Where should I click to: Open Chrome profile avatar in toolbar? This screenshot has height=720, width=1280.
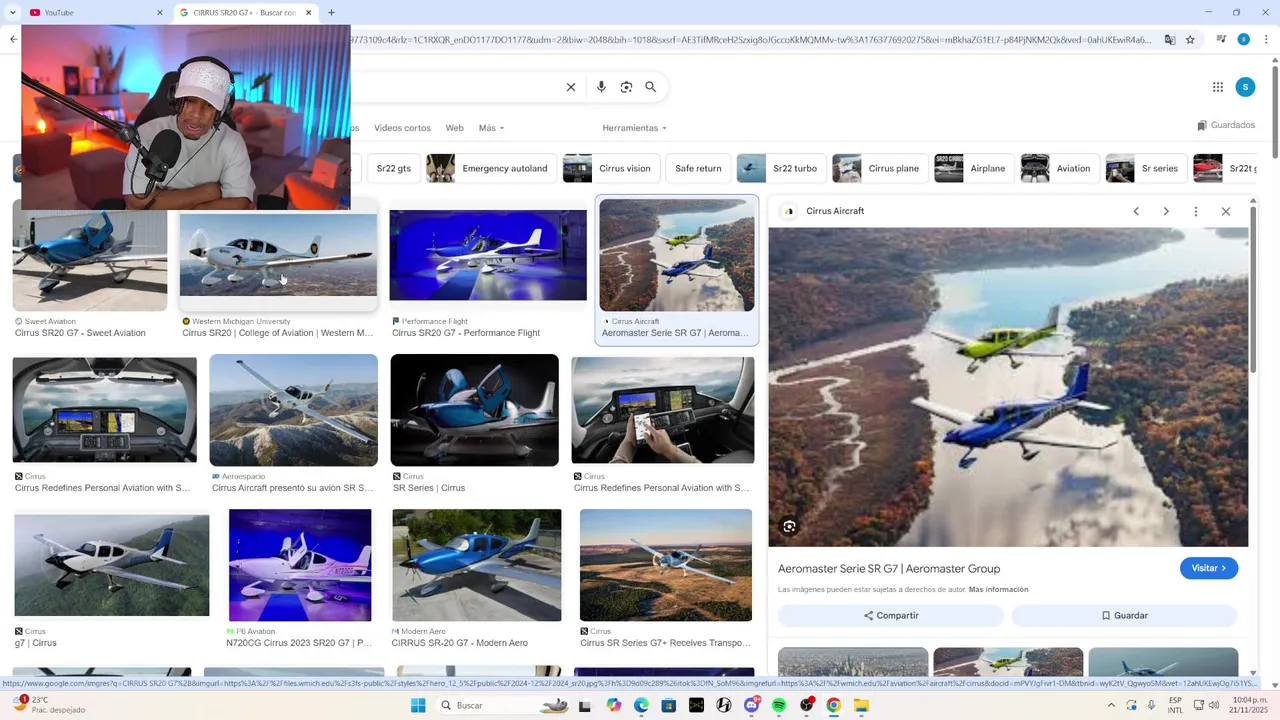coord(1243,40)
